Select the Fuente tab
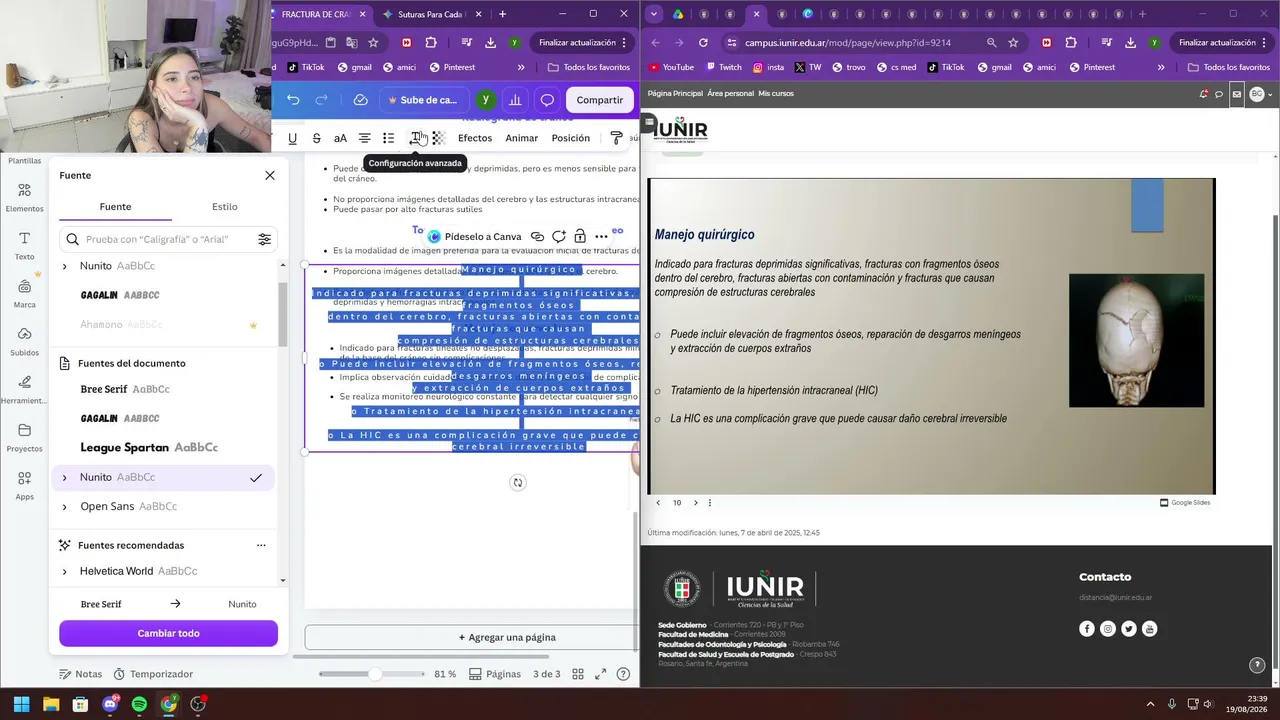Screen dimensions: 1280x720 (115, 207)
